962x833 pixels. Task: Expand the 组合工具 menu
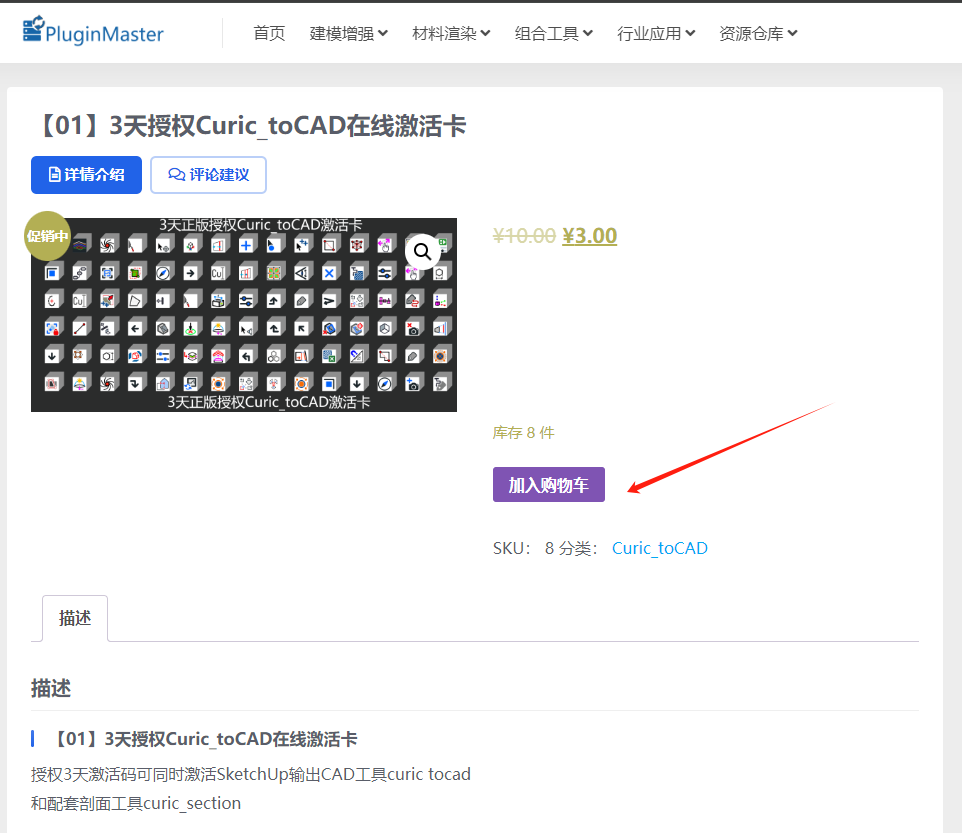click(x=553, y=33)
